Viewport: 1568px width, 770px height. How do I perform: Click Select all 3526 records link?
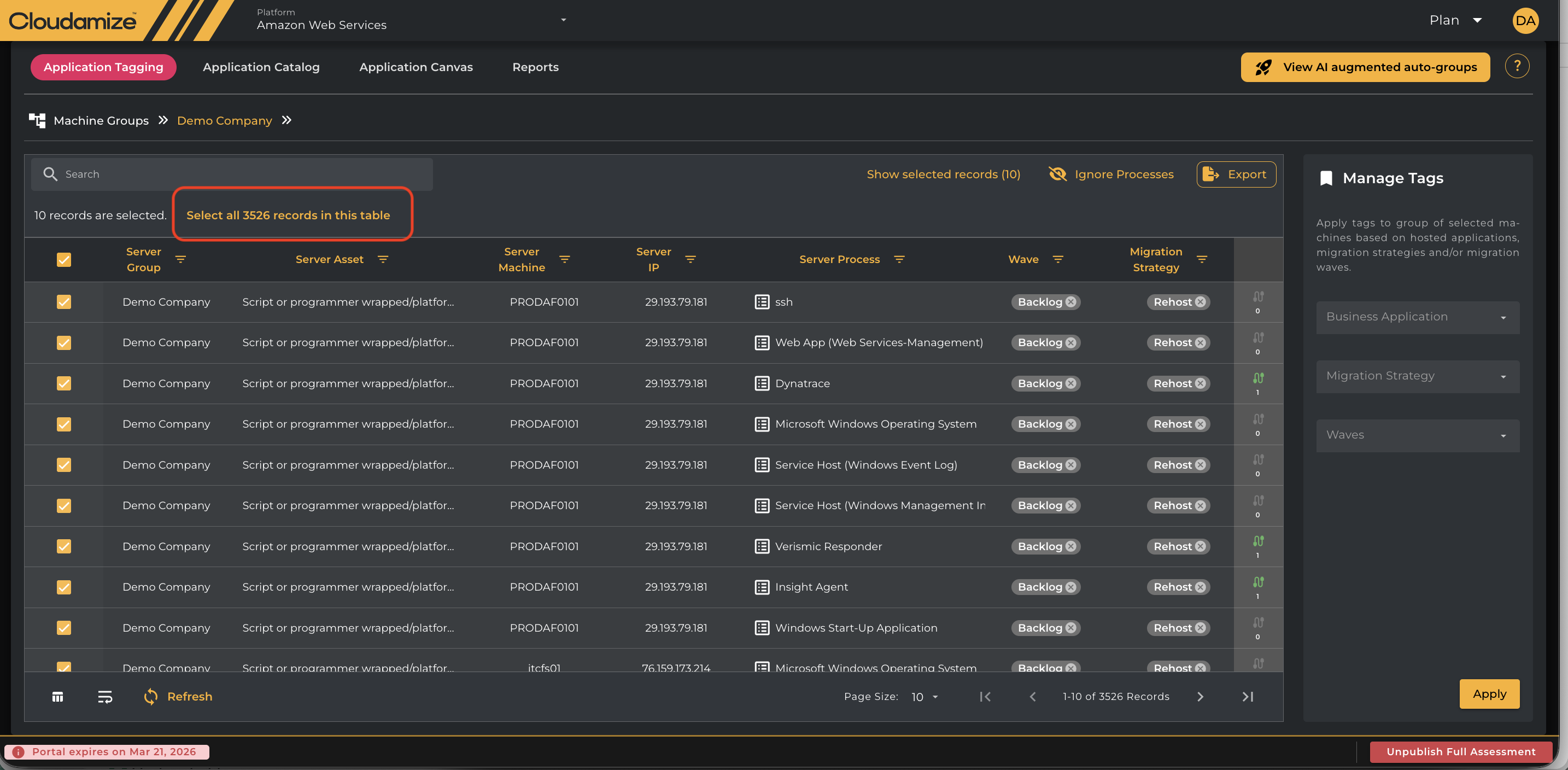click(x=288, y=215)
